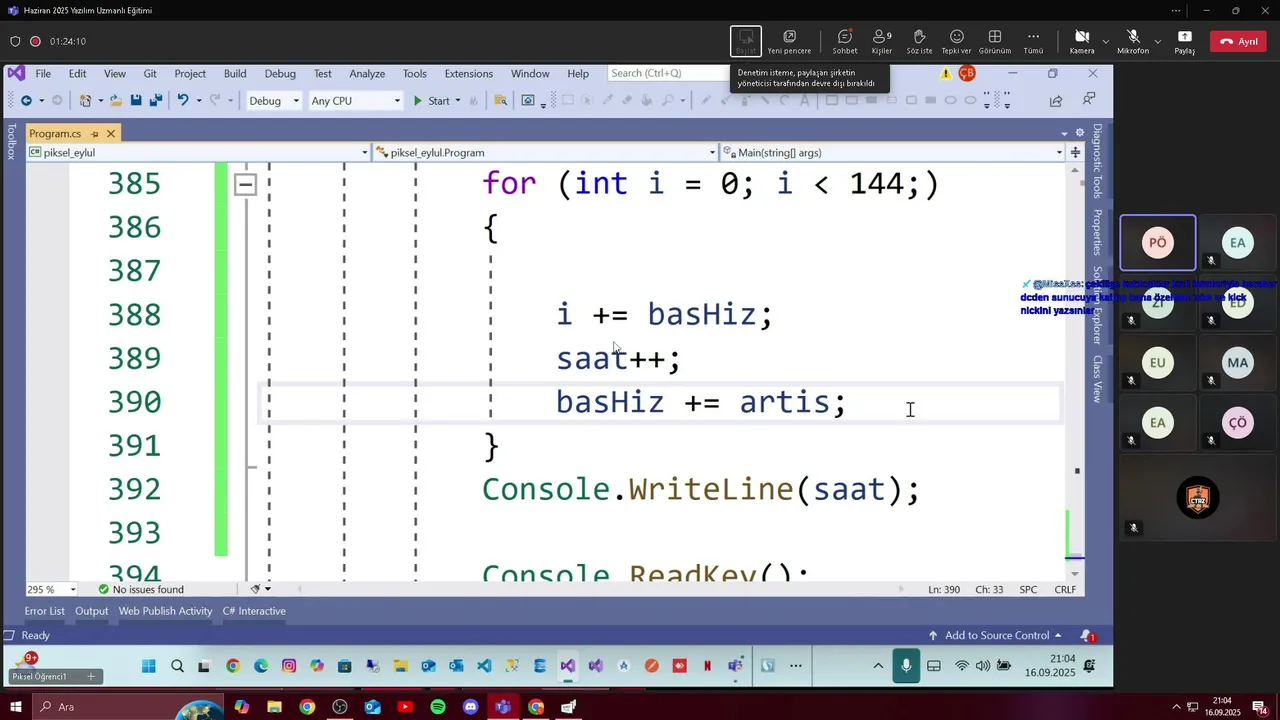The height and width of the screenshot is (720, 1280).
Task: Open Debug menu in Visual Studio
Action: pos(280,73)
